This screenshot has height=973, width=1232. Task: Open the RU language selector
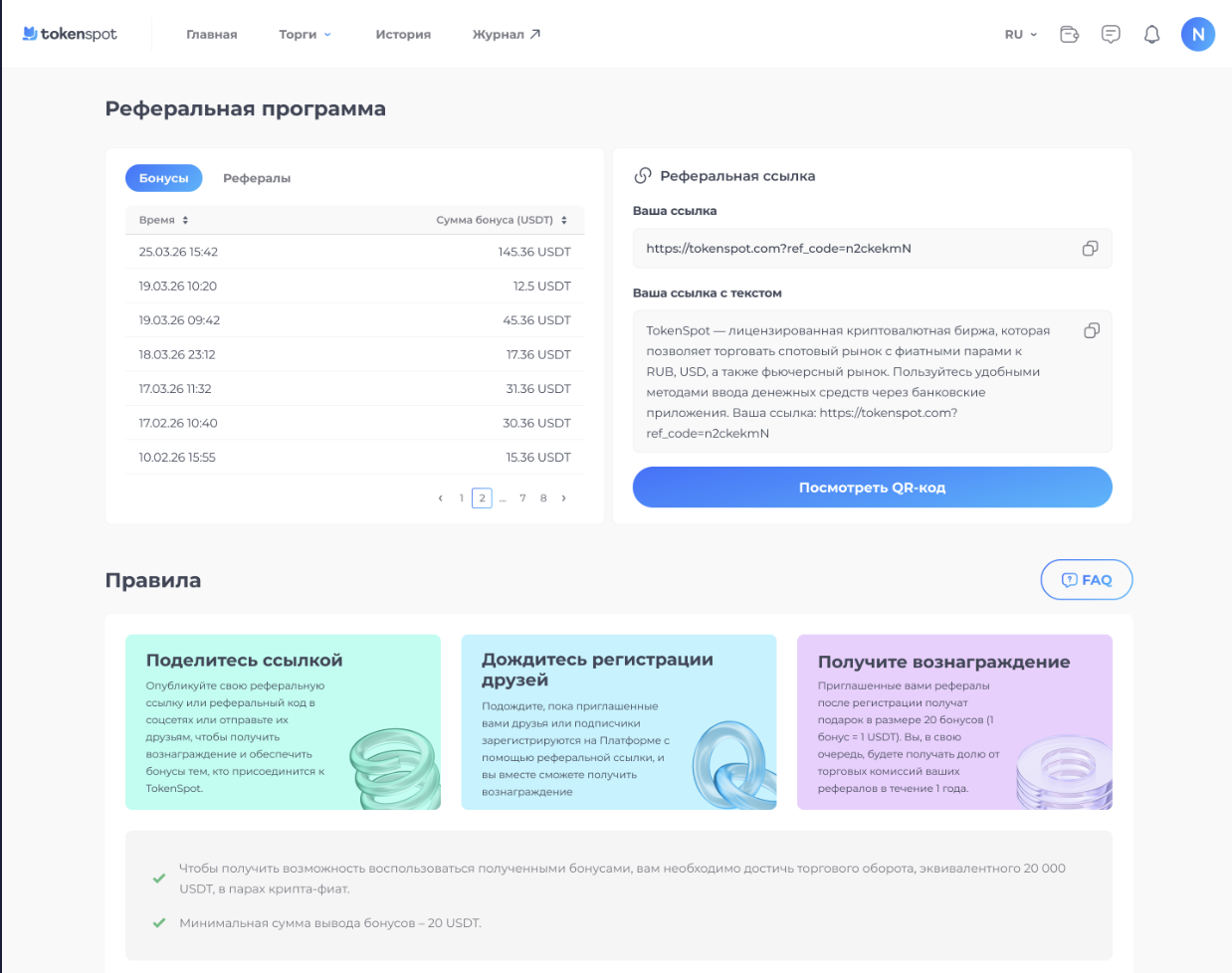pyautogui.click(x=1020, y=34)
